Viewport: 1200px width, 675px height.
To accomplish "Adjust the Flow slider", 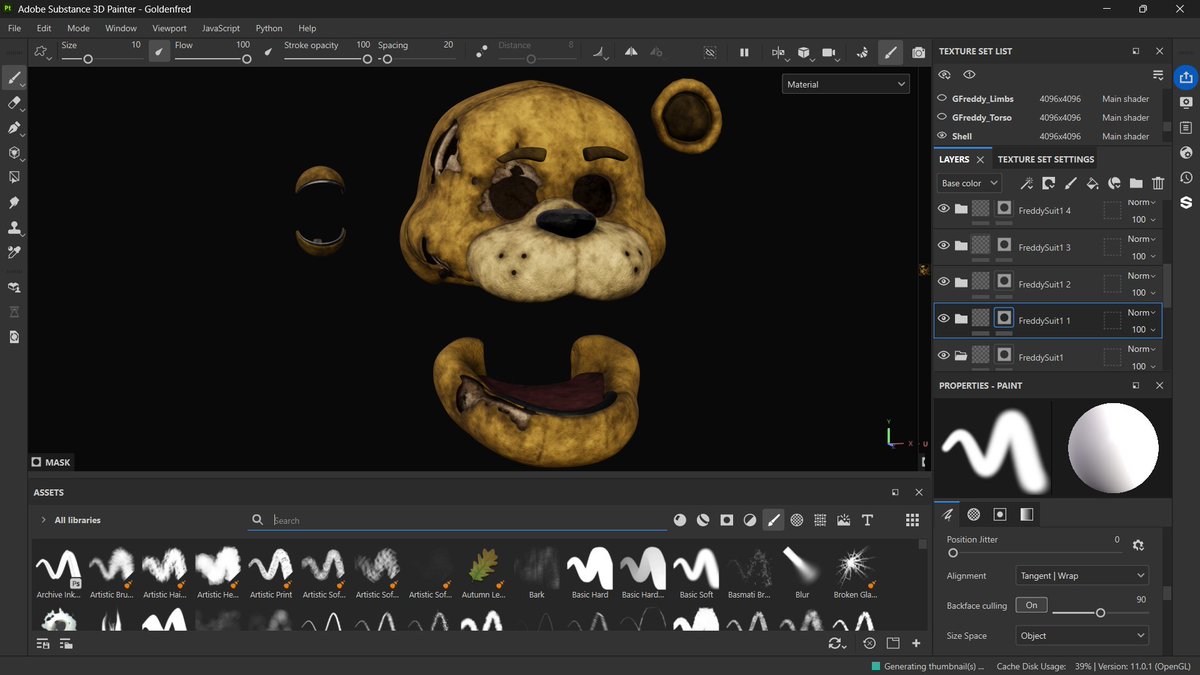I will click(212, 59).
